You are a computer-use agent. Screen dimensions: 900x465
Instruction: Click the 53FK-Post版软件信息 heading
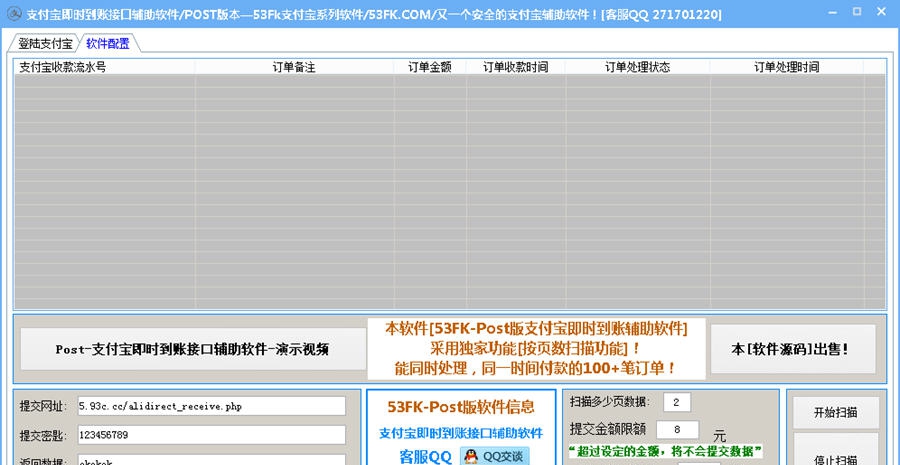tap(461, 407)
